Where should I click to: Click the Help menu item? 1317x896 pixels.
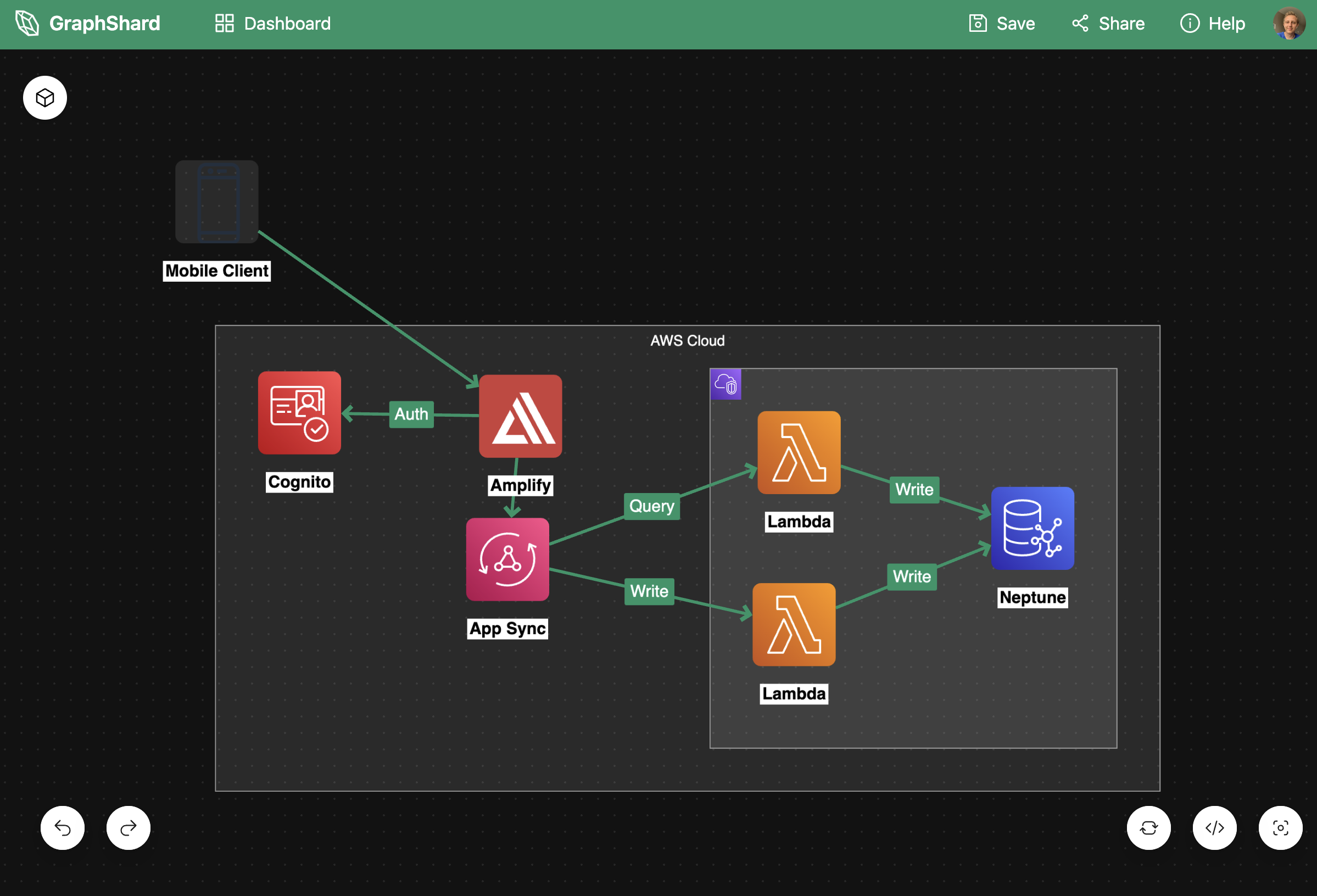[x=1213, y=24]
